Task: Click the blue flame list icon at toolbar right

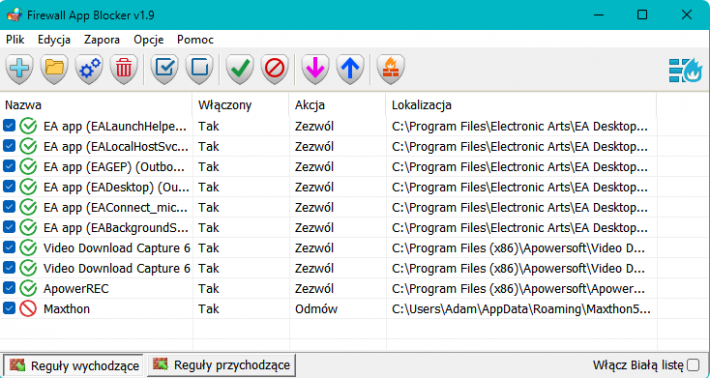Action: (x=686, y=70)
